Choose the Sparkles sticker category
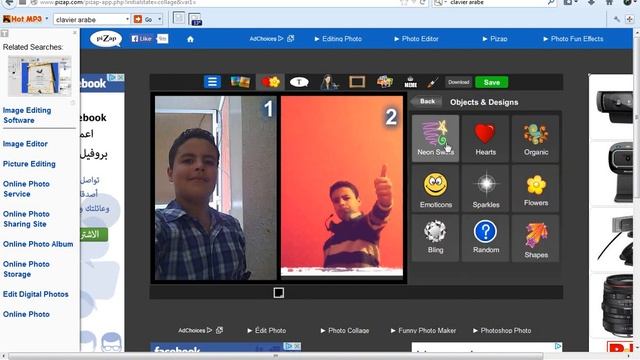Screen dimensions: 640x360 485,189
